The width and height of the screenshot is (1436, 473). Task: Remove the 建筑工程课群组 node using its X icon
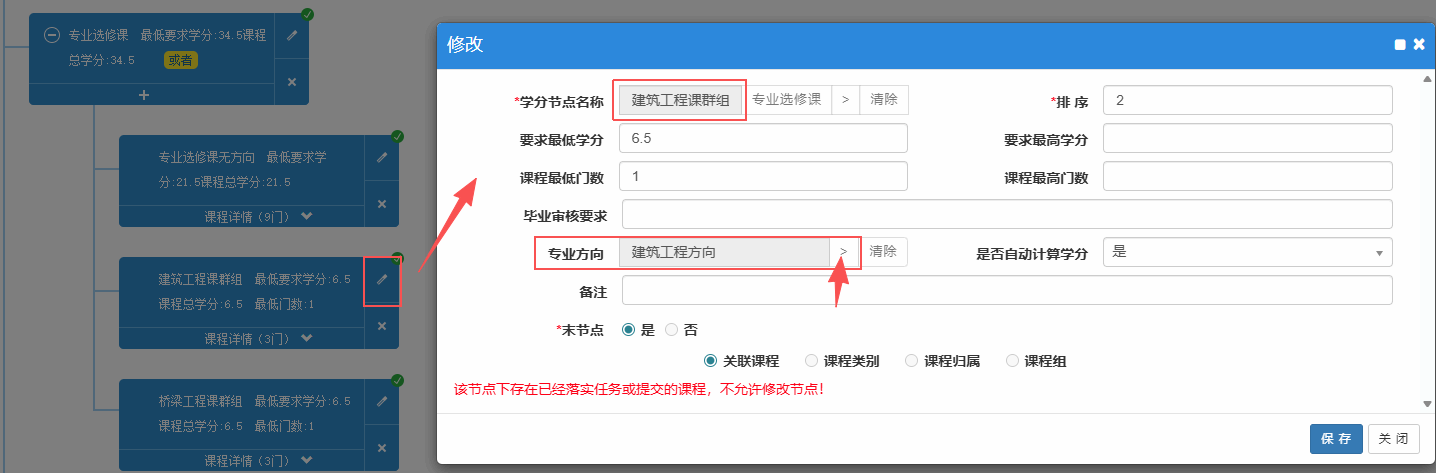[x=381, y=326]
